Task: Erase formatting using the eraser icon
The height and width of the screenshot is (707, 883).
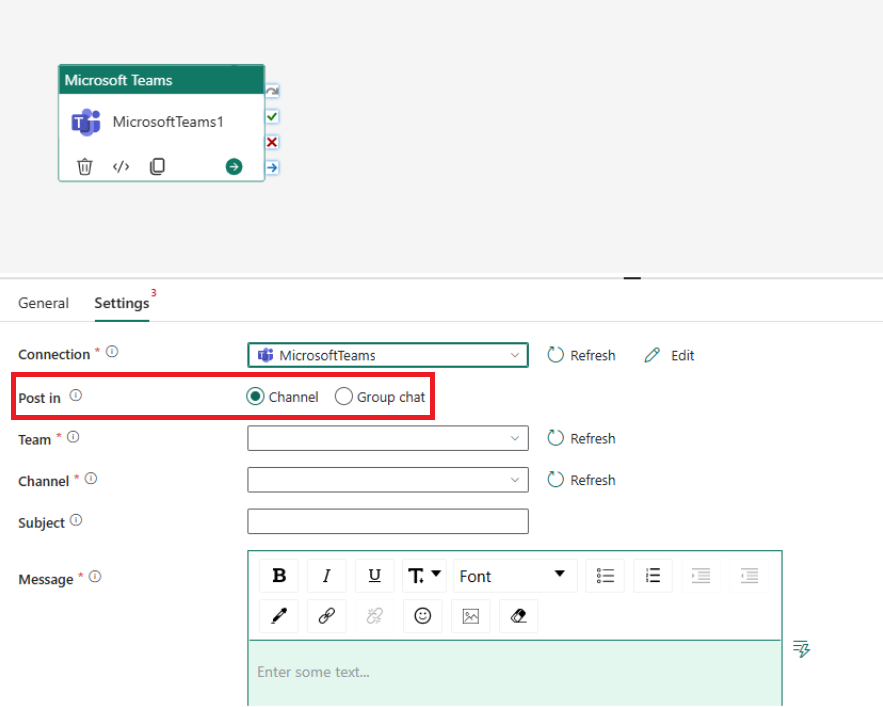Action: tap(518, 616)
